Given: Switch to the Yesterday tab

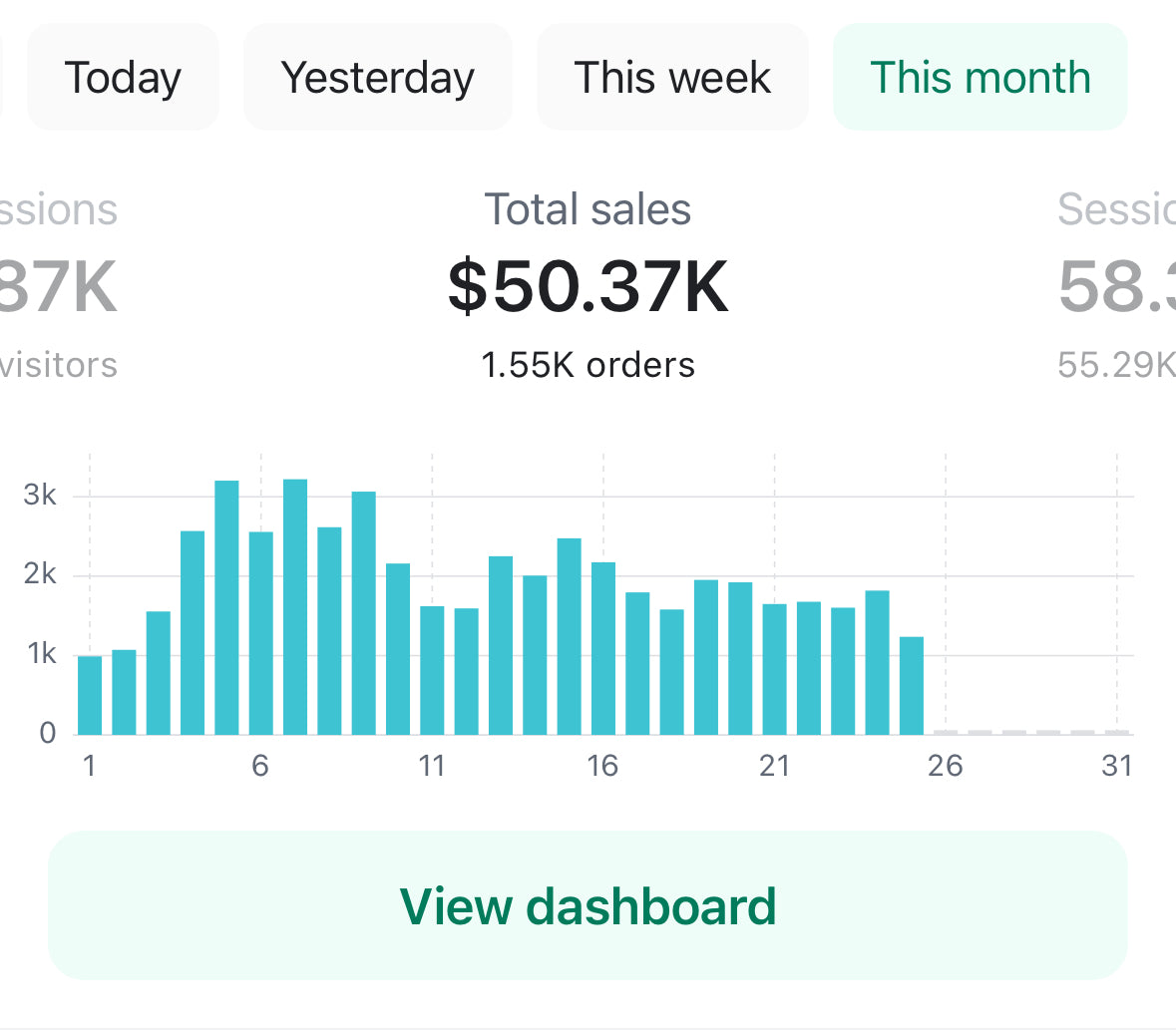Looking at the screenshot, I should (x=378, y=78).
